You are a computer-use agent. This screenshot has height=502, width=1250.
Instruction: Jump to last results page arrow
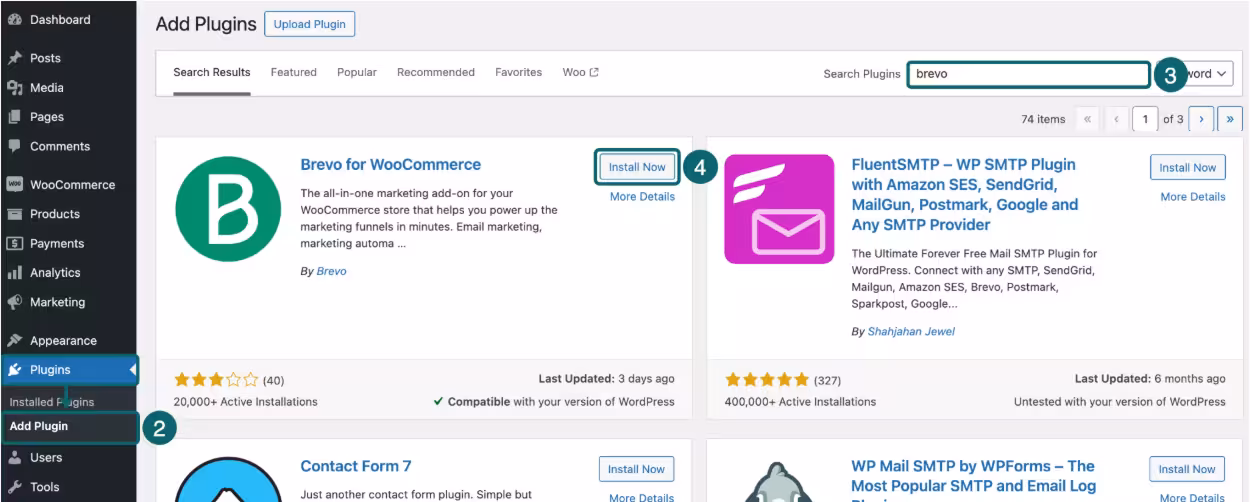[x=1230, y=119]
